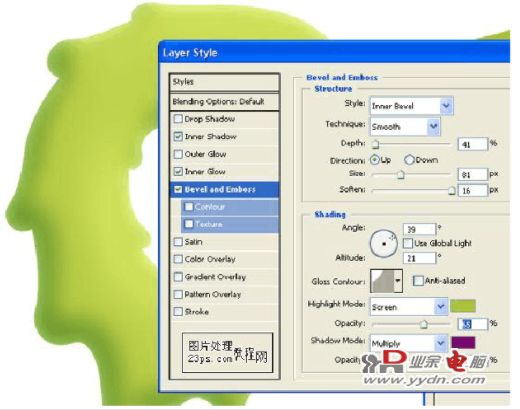Click the Depth slider handle
This screenshot has width=520, height=410.
(x=375, y=144)
